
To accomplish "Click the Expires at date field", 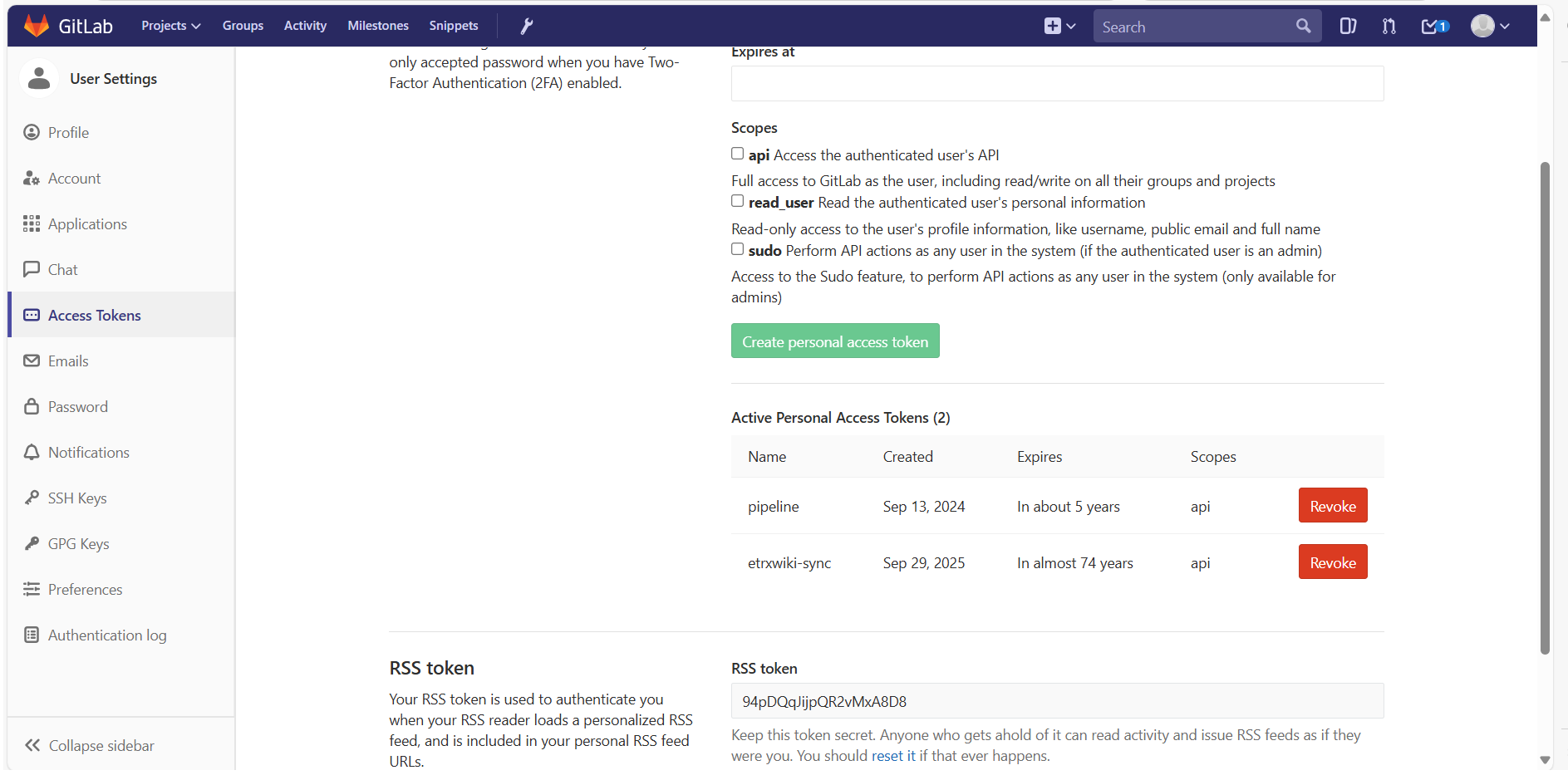I will pyautogui.click(x=1056, y=84).
